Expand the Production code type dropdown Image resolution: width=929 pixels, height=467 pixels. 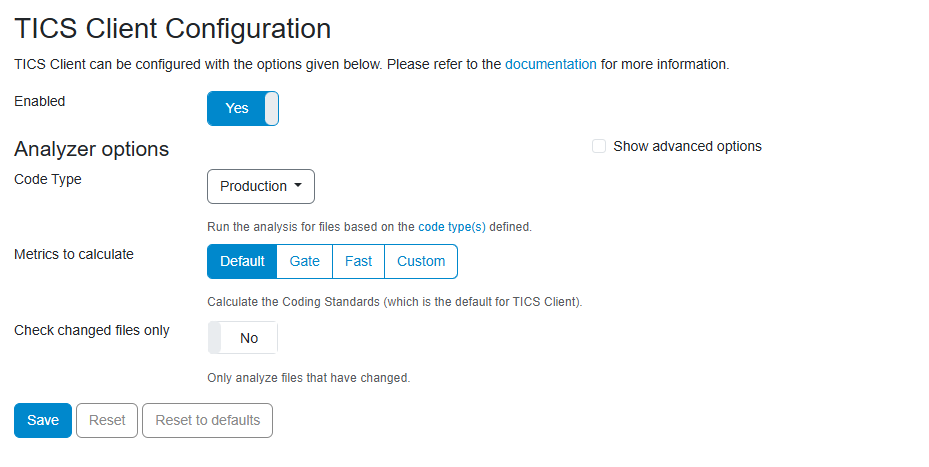coord(260,186)
